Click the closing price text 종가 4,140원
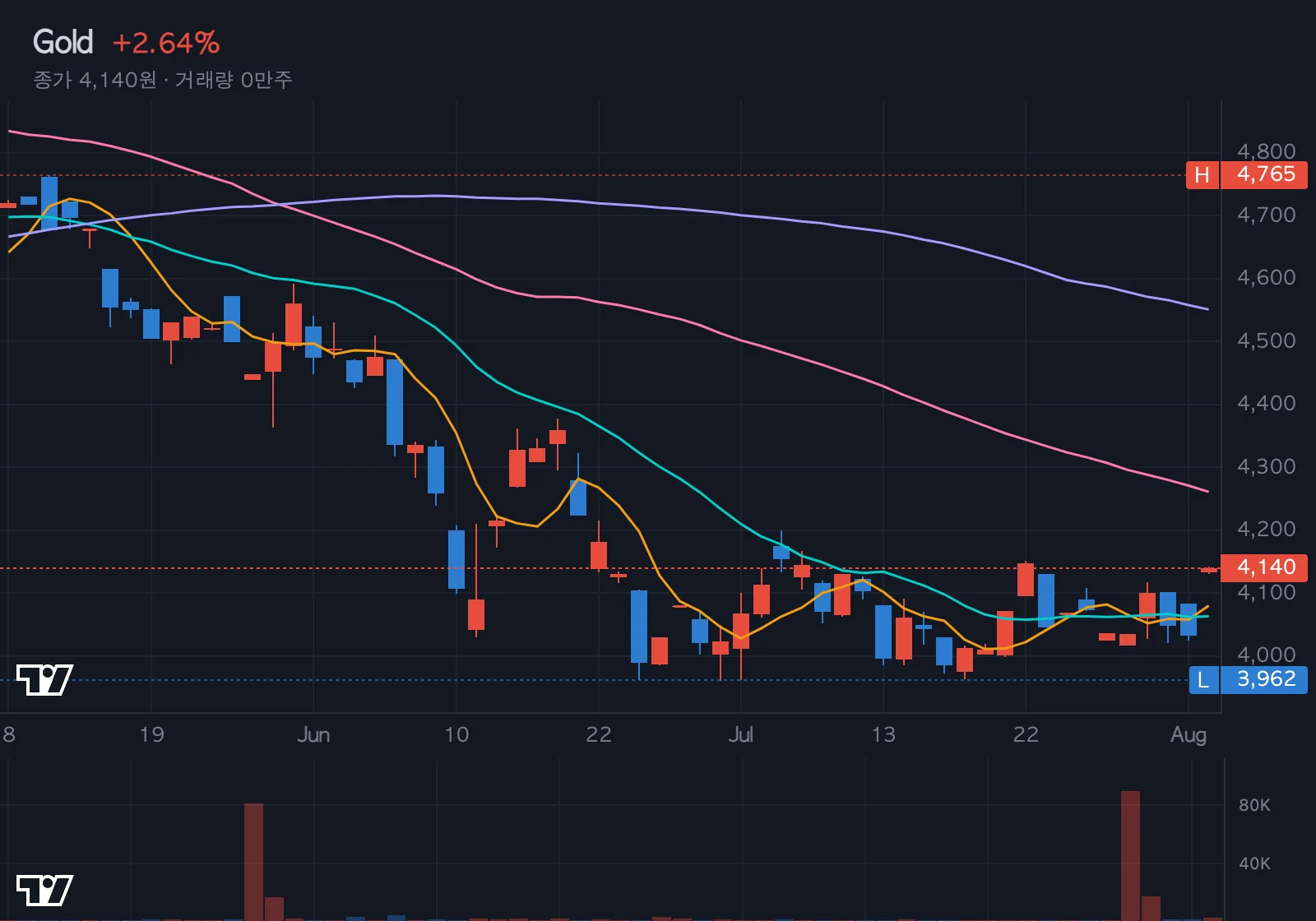The image size is (1316, 921). 95,80
